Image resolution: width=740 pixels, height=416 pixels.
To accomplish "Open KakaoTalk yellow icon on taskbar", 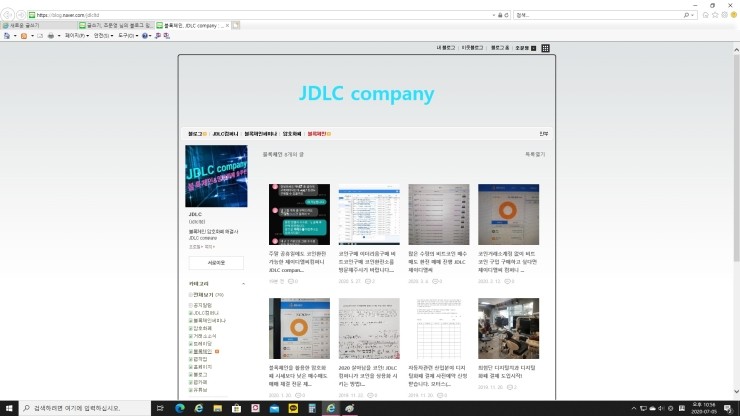I will click(293, 408).
